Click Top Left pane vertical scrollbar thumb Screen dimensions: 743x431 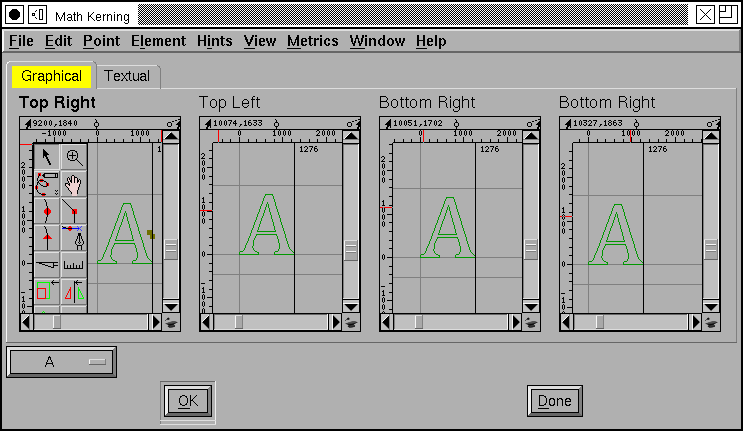pyautogui.click(x=350, y=249)
